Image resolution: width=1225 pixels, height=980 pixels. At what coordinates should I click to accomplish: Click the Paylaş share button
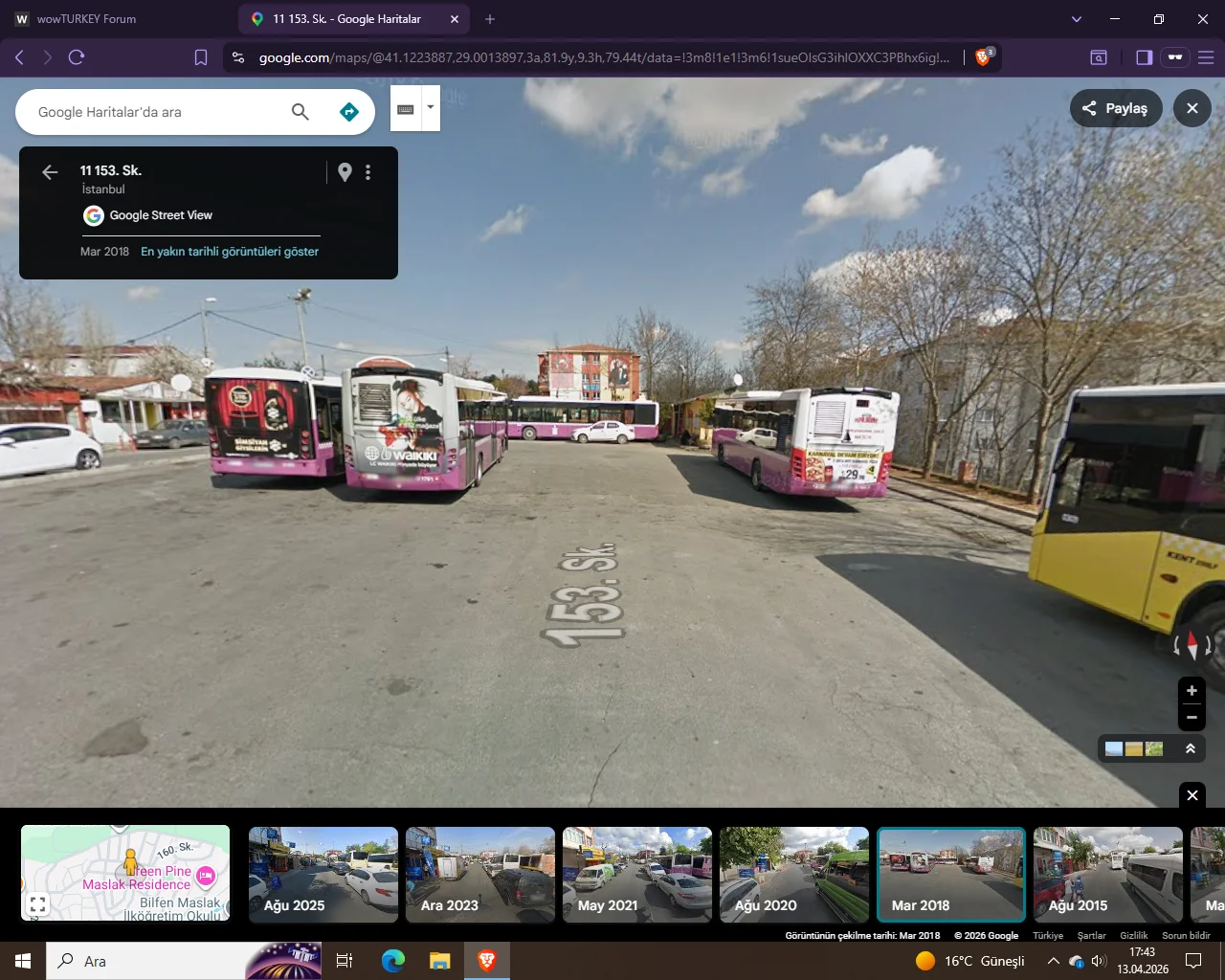(1116, 108)
